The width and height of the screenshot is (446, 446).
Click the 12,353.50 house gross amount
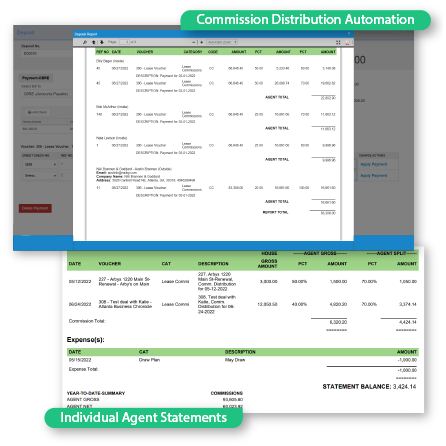(x=267, y=304)
